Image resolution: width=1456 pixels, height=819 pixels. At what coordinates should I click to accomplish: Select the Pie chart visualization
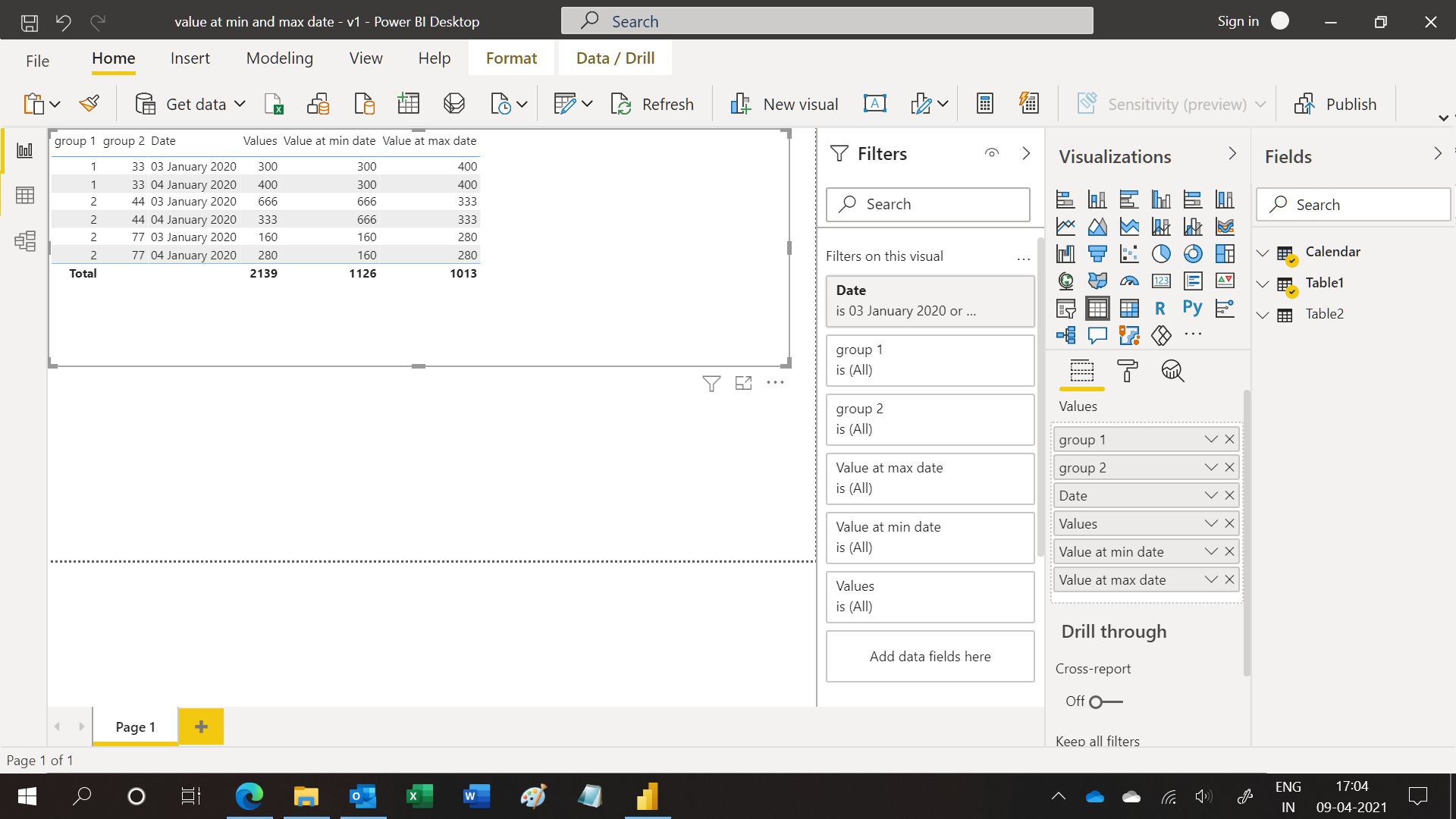(x=1161, y=254)
